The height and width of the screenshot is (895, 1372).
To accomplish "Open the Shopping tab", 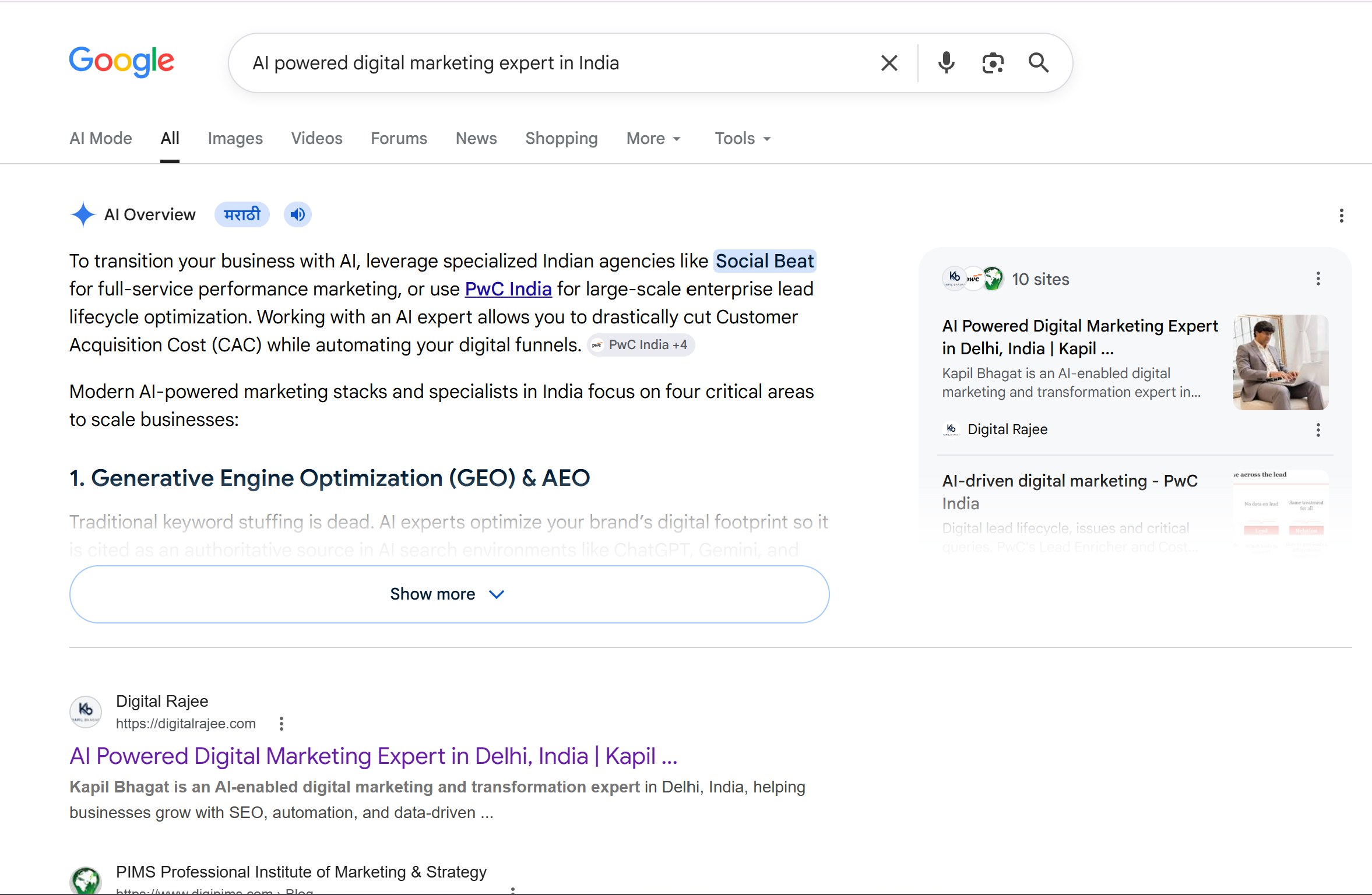I will coord(561,139).
